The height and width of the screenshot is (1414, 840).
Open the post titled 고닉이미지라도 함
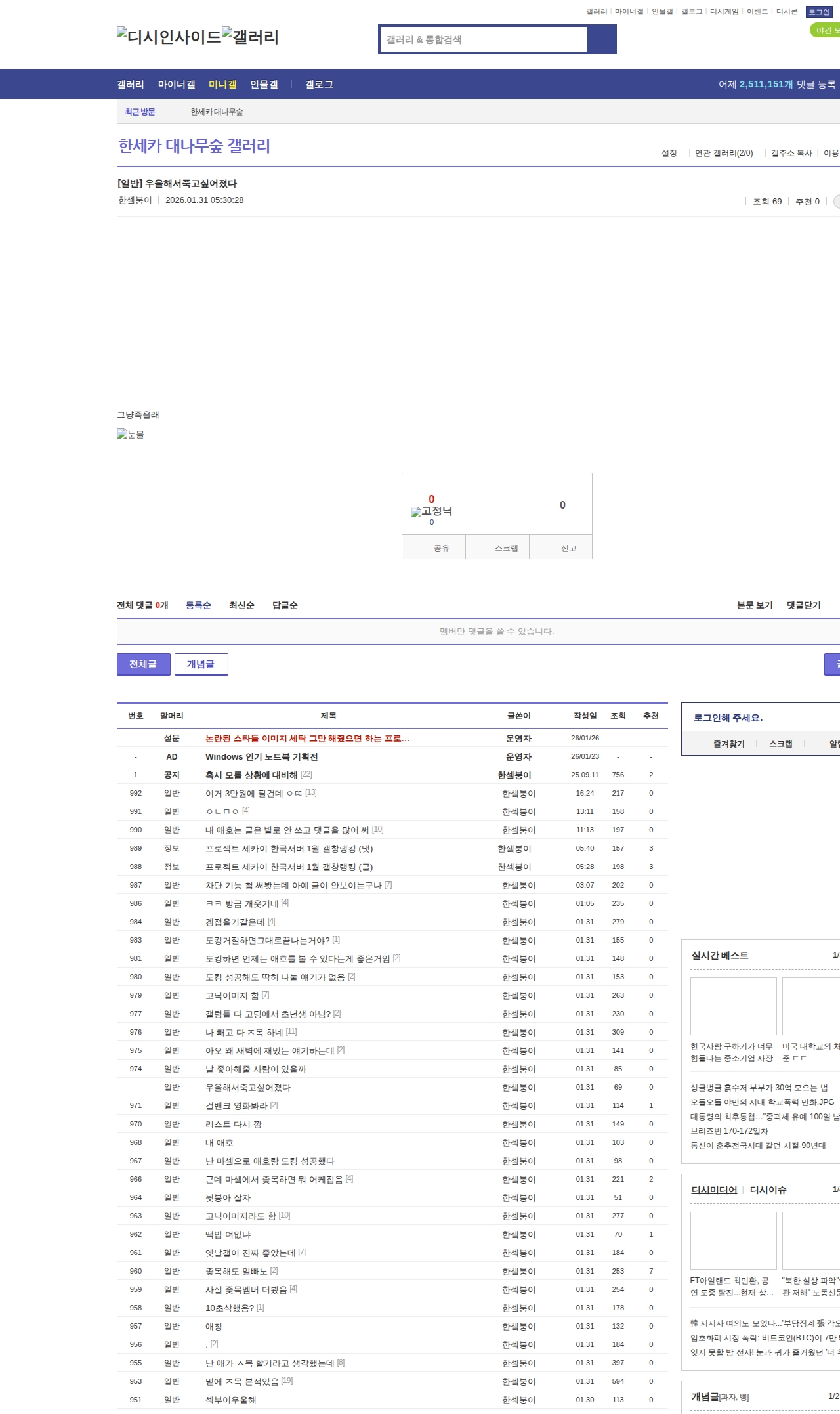pyautogui.click(x=241, y=1216)
